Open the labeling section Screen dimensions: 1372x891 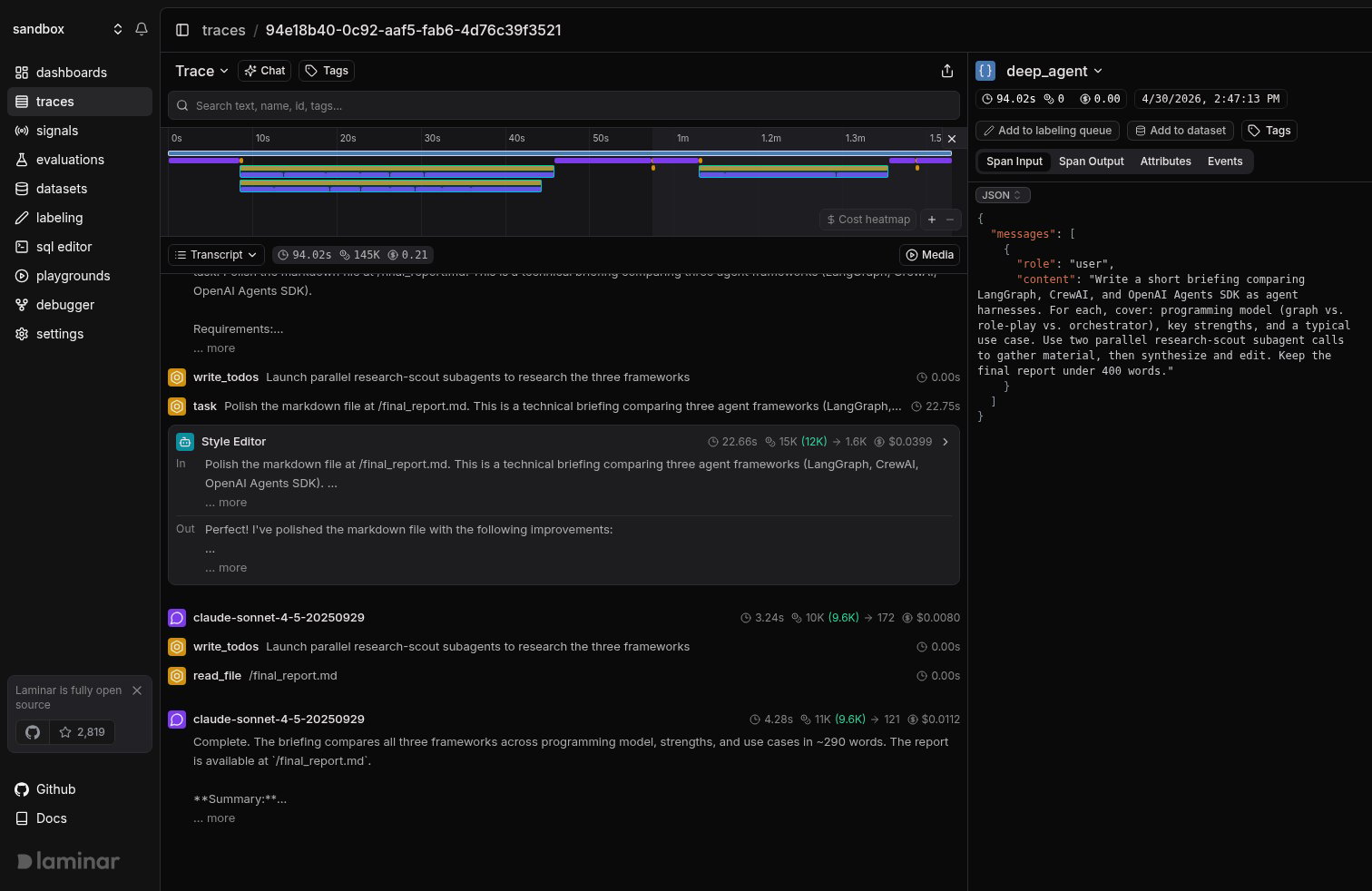[80, 218]
